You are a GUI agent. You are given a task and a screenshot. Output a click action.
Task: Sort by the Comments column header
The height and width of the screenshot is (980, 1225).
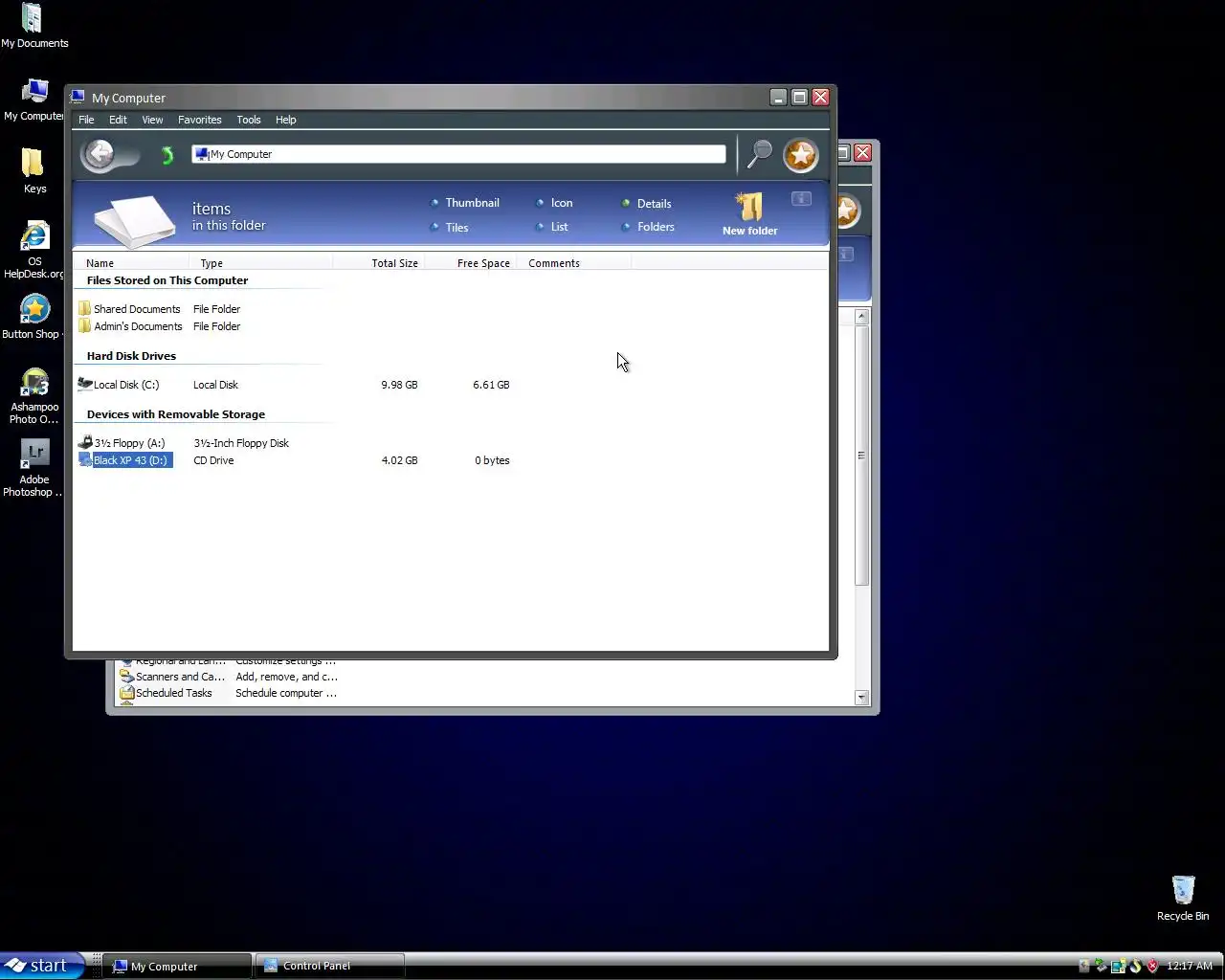pos(573,263)
